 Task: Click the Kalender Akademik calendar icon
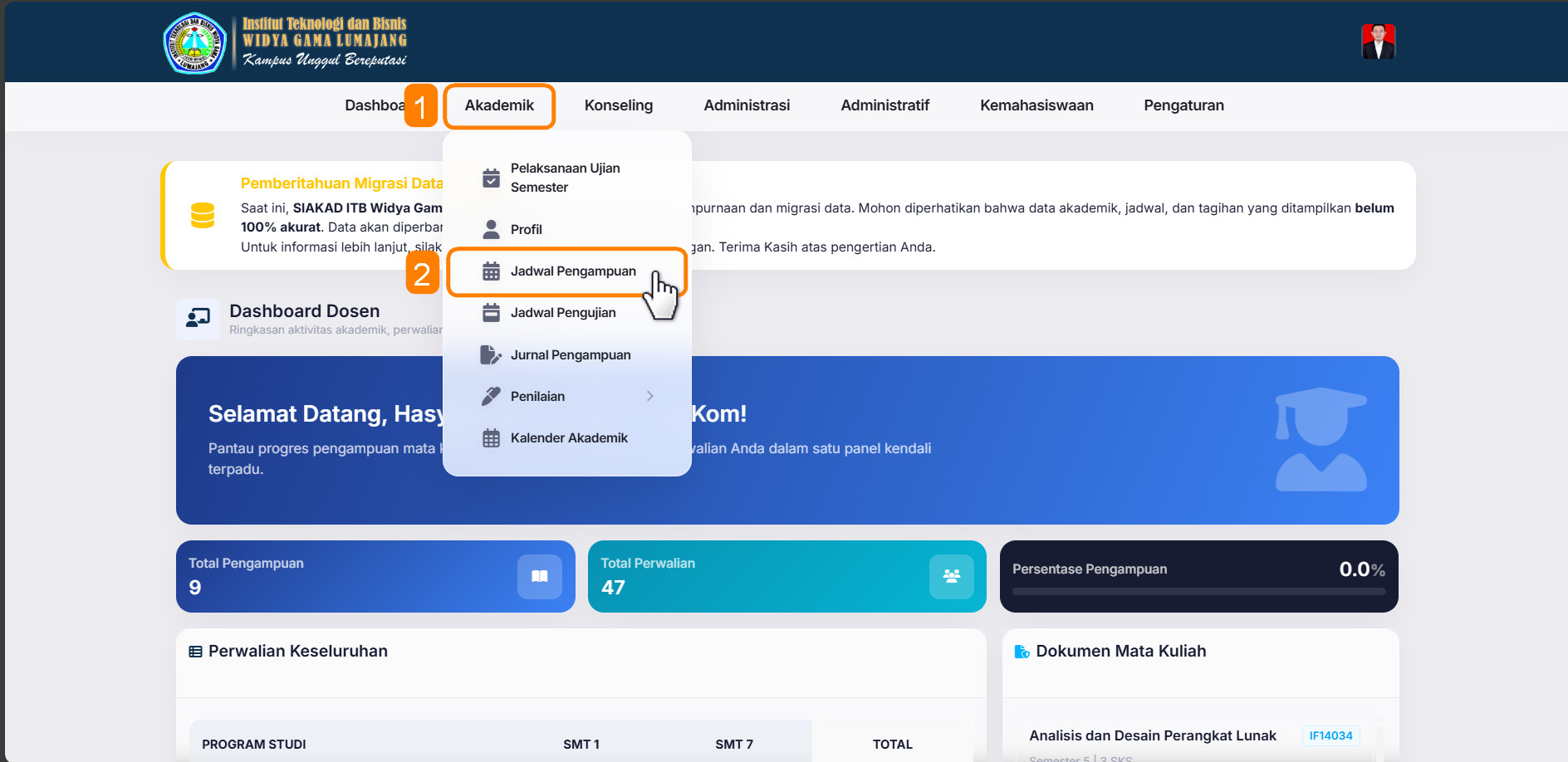click(x=491, y=438)
